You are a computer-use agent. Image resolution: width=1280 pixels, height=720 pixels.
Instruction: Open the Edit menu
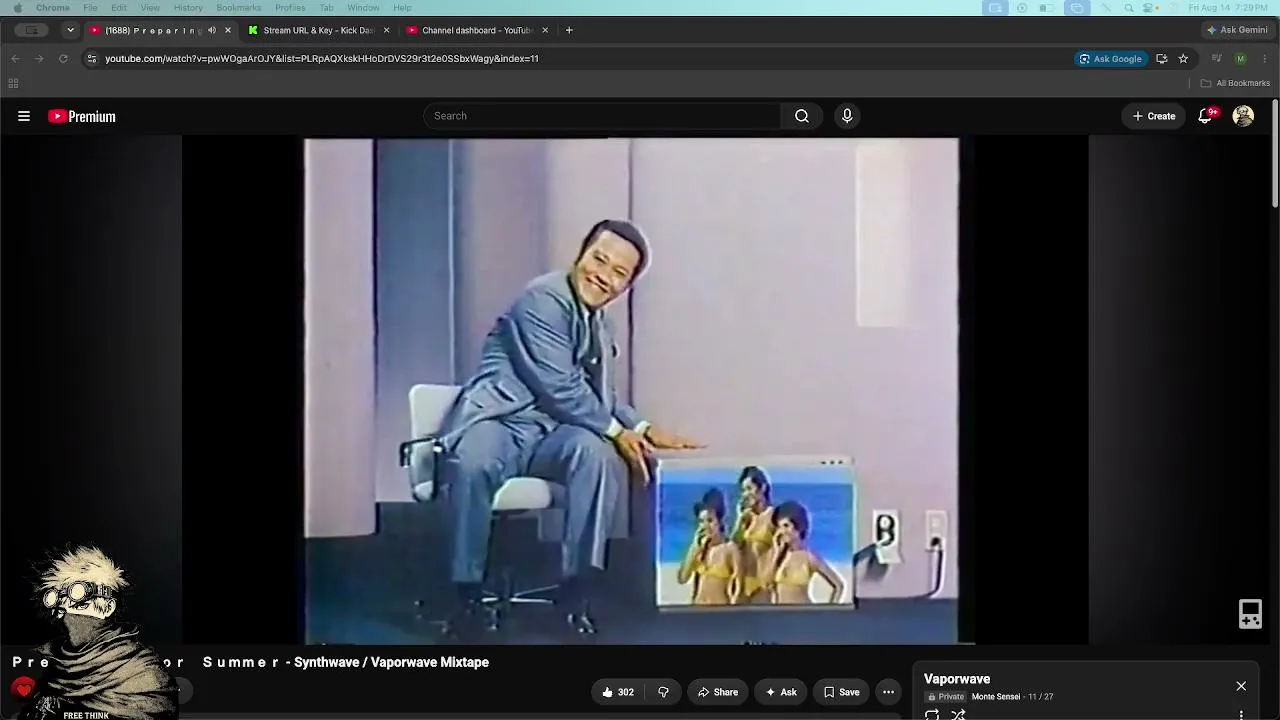coord(119,8)
